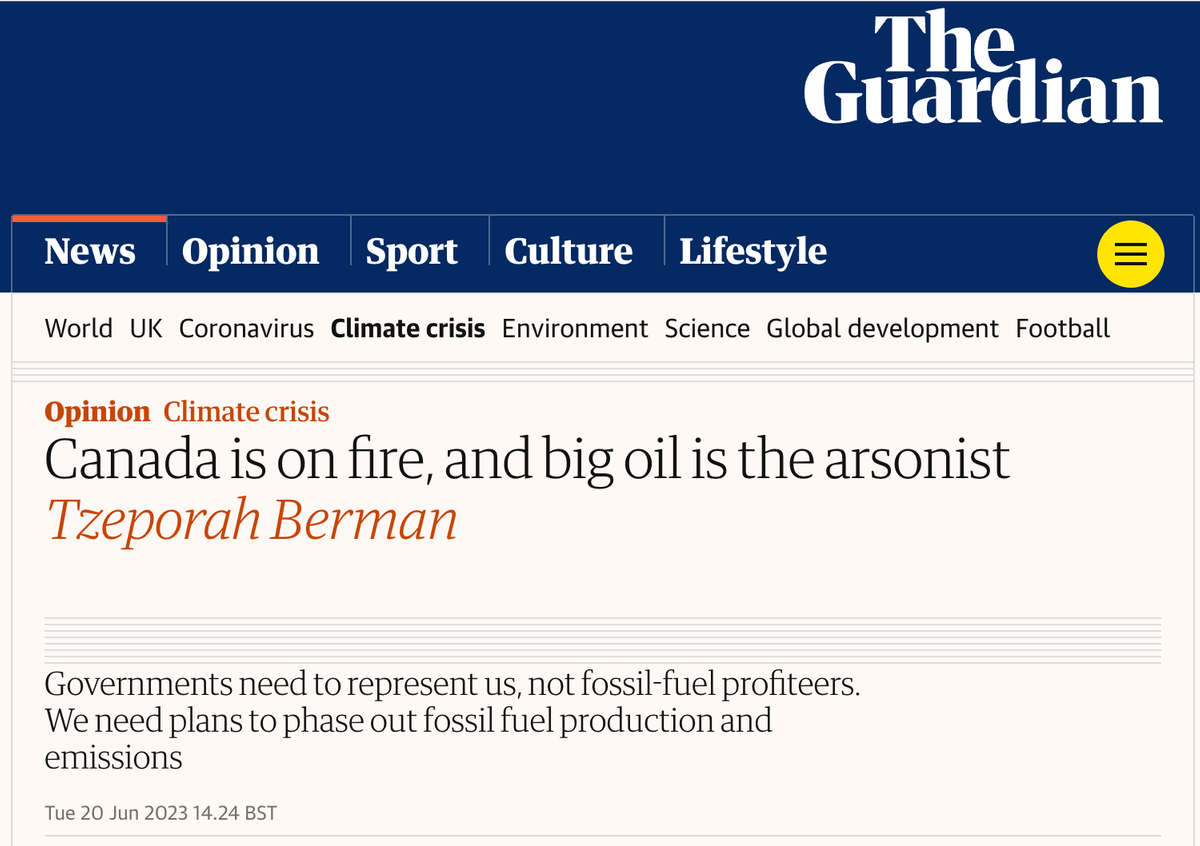Screen dimensions: 1200x846
Task: Click The Guardian logo
Action: point(983,68)
